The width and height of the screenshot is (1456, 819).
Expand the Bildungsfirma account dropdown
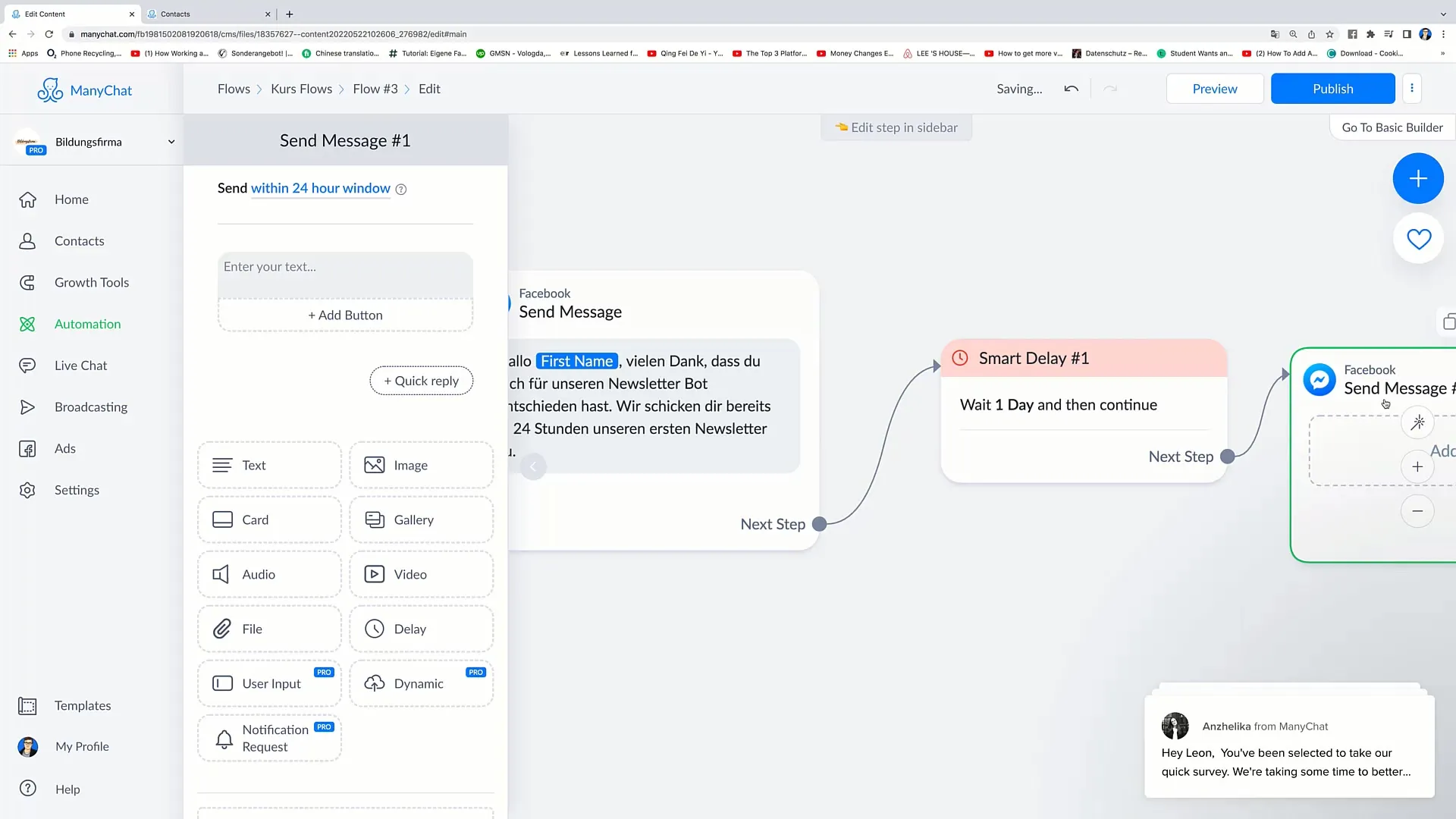point(171,142)
